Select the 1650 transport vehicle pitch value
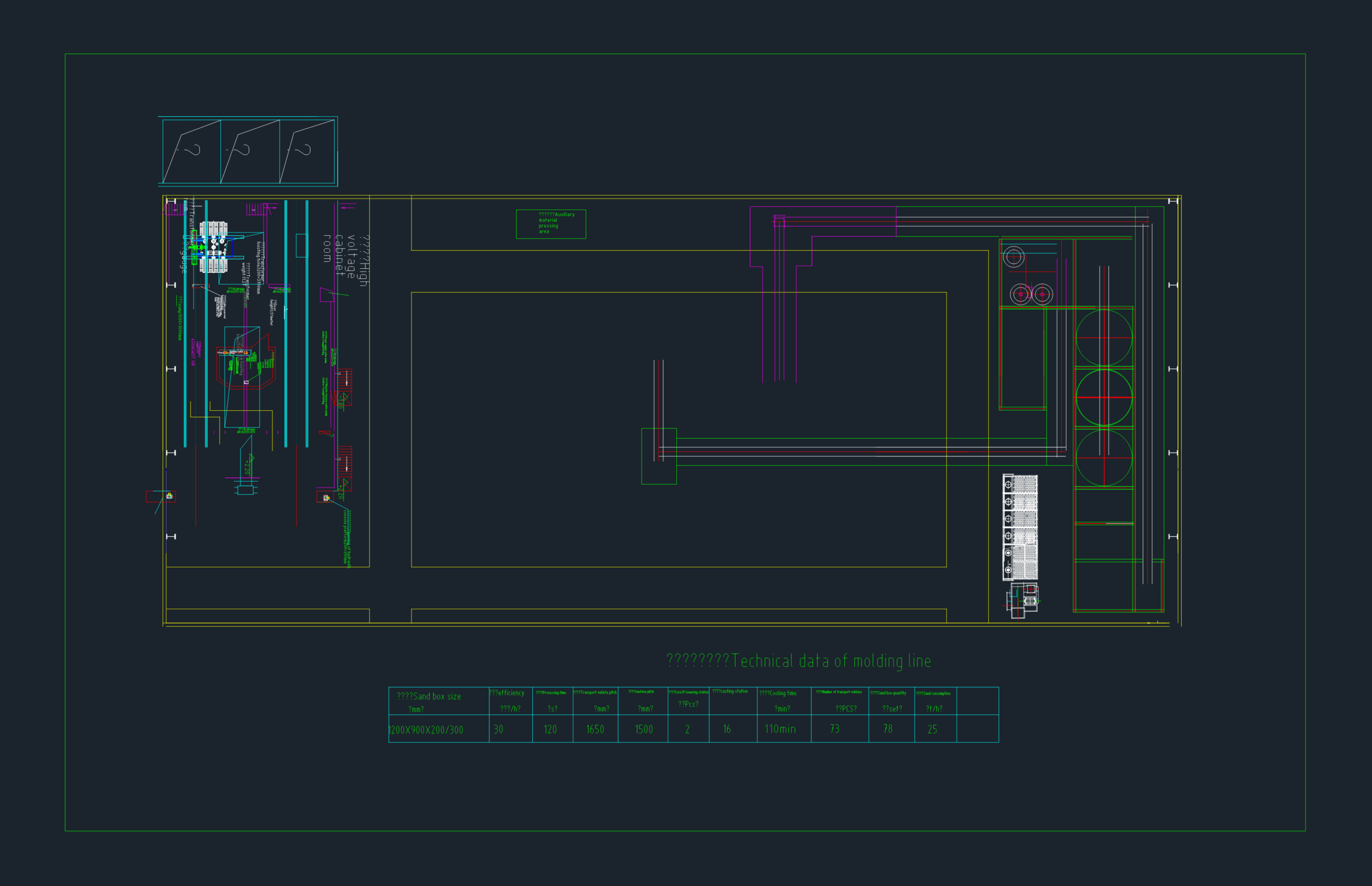This screenshot has width=1372, height=886. click(595, 730)
